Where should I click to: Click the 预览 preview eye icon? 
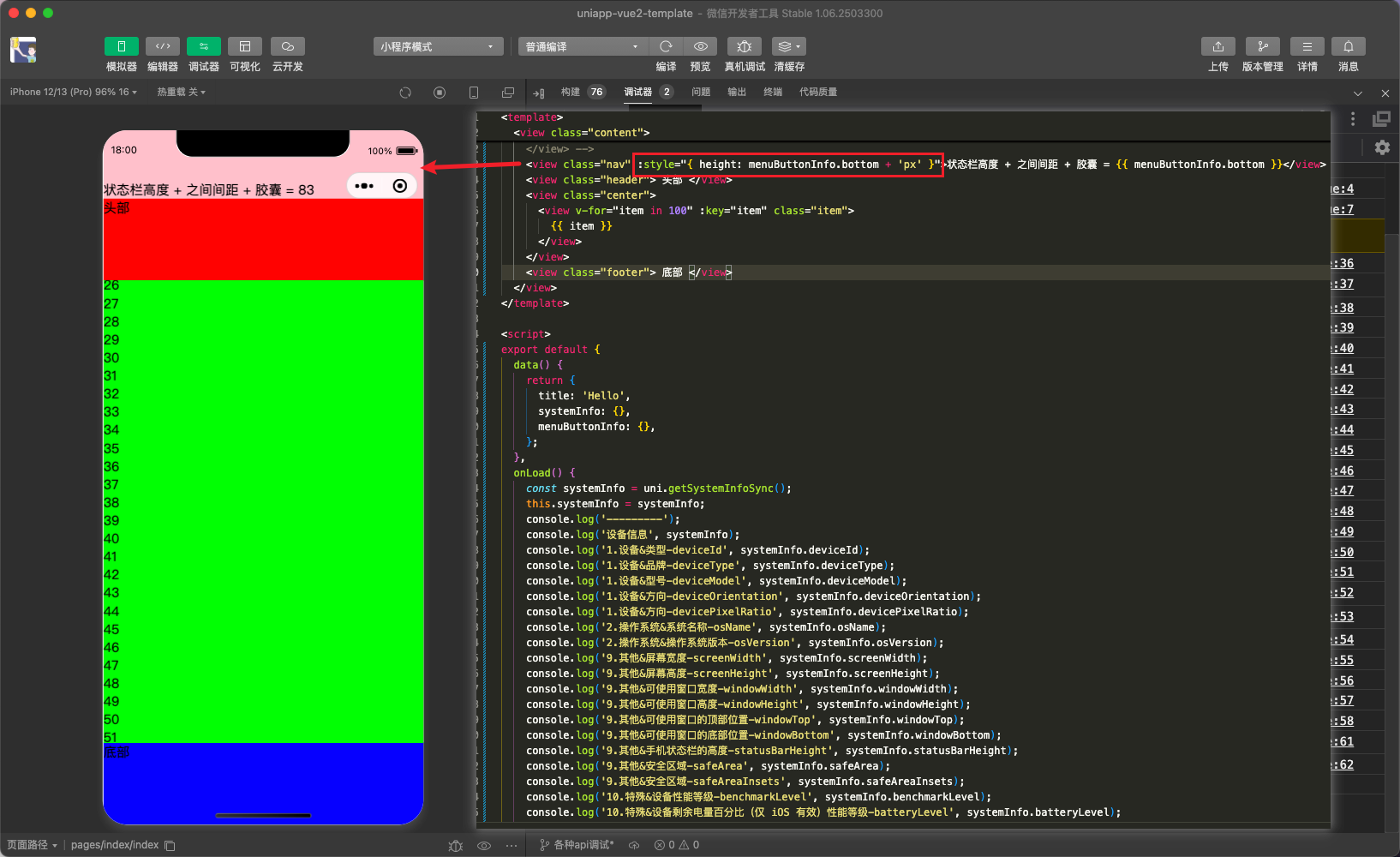point(700,46)
